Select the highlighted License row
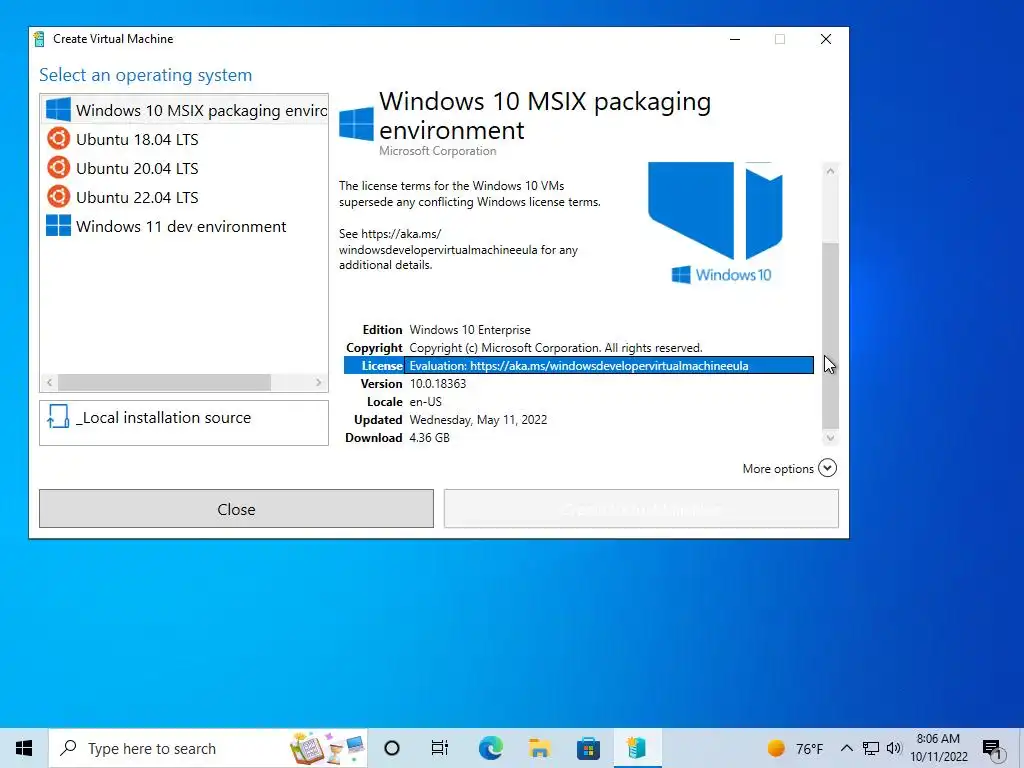1024x768 pixels. pos(579,366)
